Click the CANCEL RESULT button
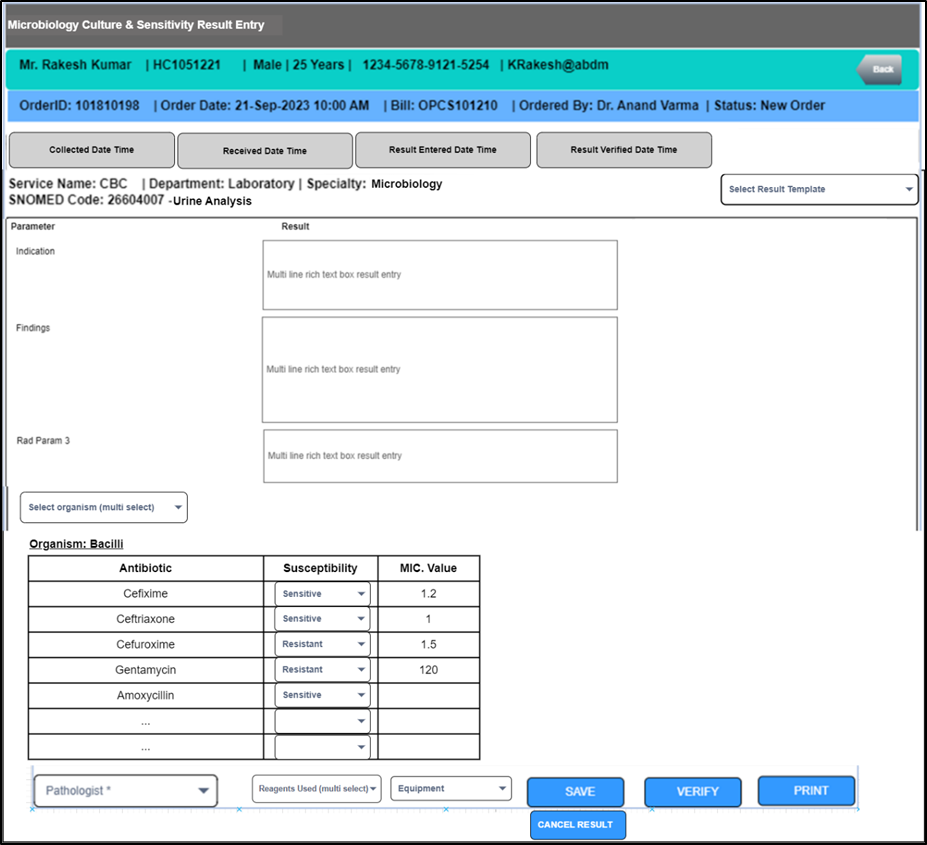927x845 pixels. (x=578, y=825)
